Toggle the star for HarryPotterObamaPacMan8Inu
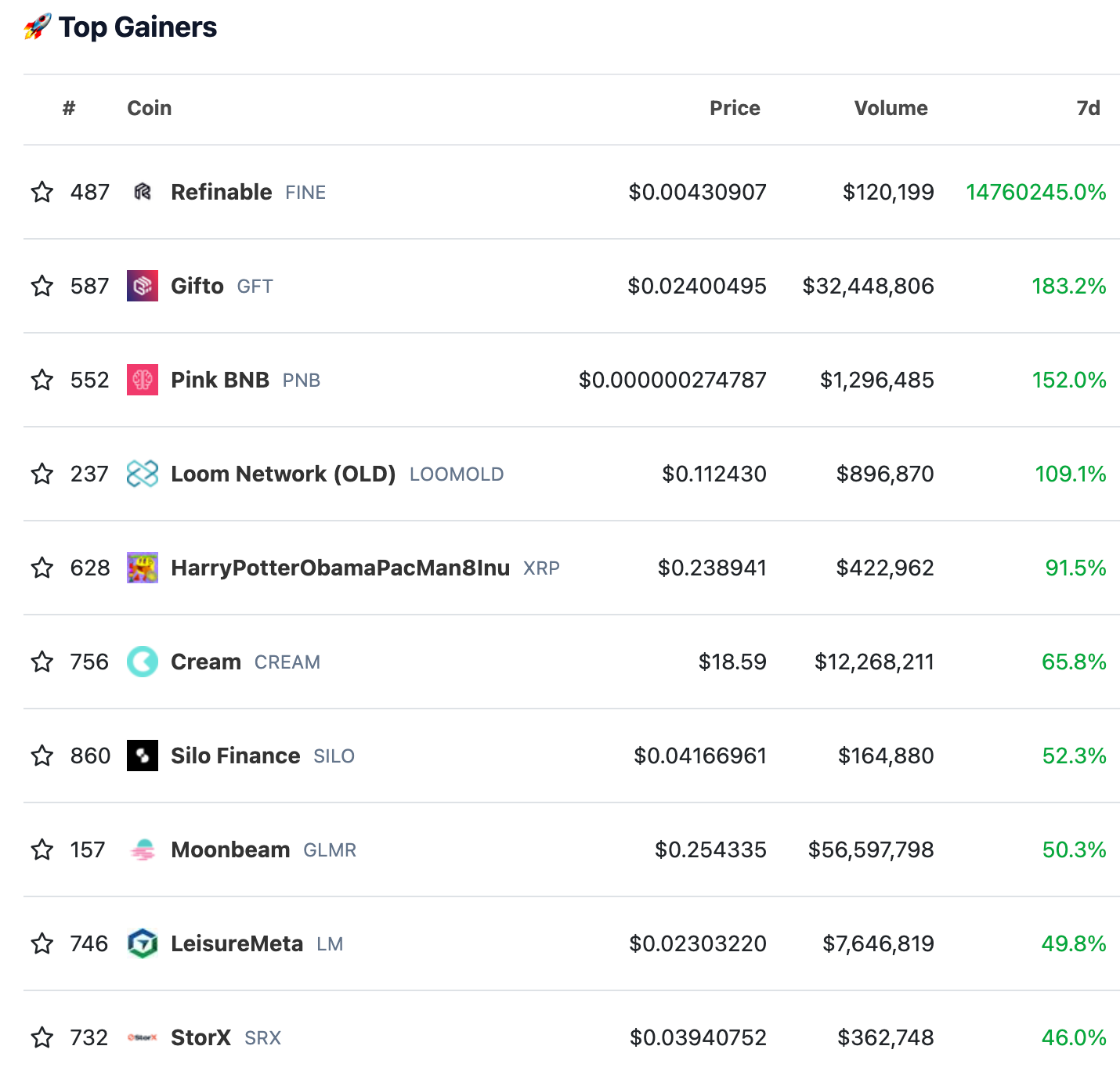The width and height of the screenshot is (1120, 1082). [x=42, y=568]
